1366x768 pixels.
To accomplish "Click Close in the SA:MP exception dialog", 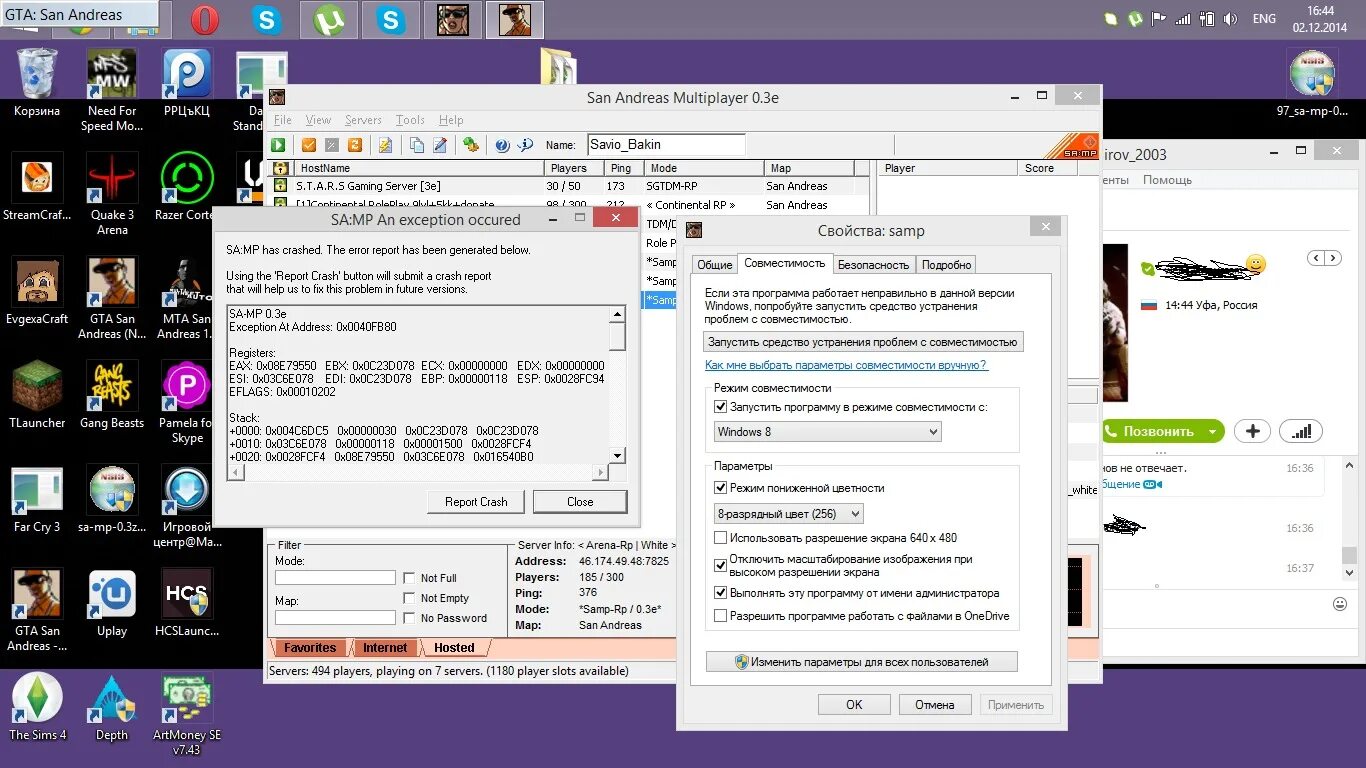I will coord(580,502).
